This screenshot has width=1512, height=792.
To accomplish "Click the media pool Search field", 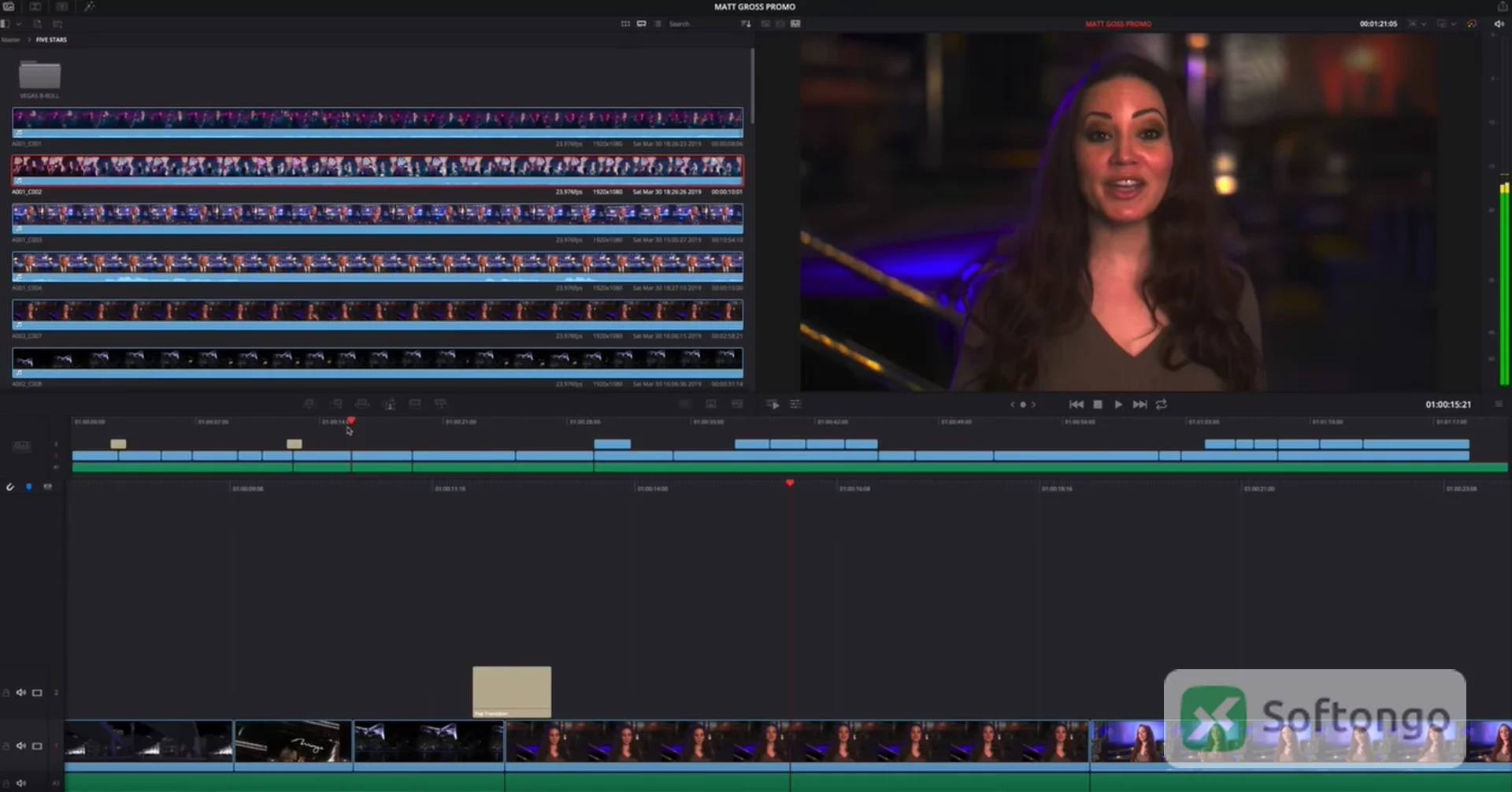I will pos(702,24).
